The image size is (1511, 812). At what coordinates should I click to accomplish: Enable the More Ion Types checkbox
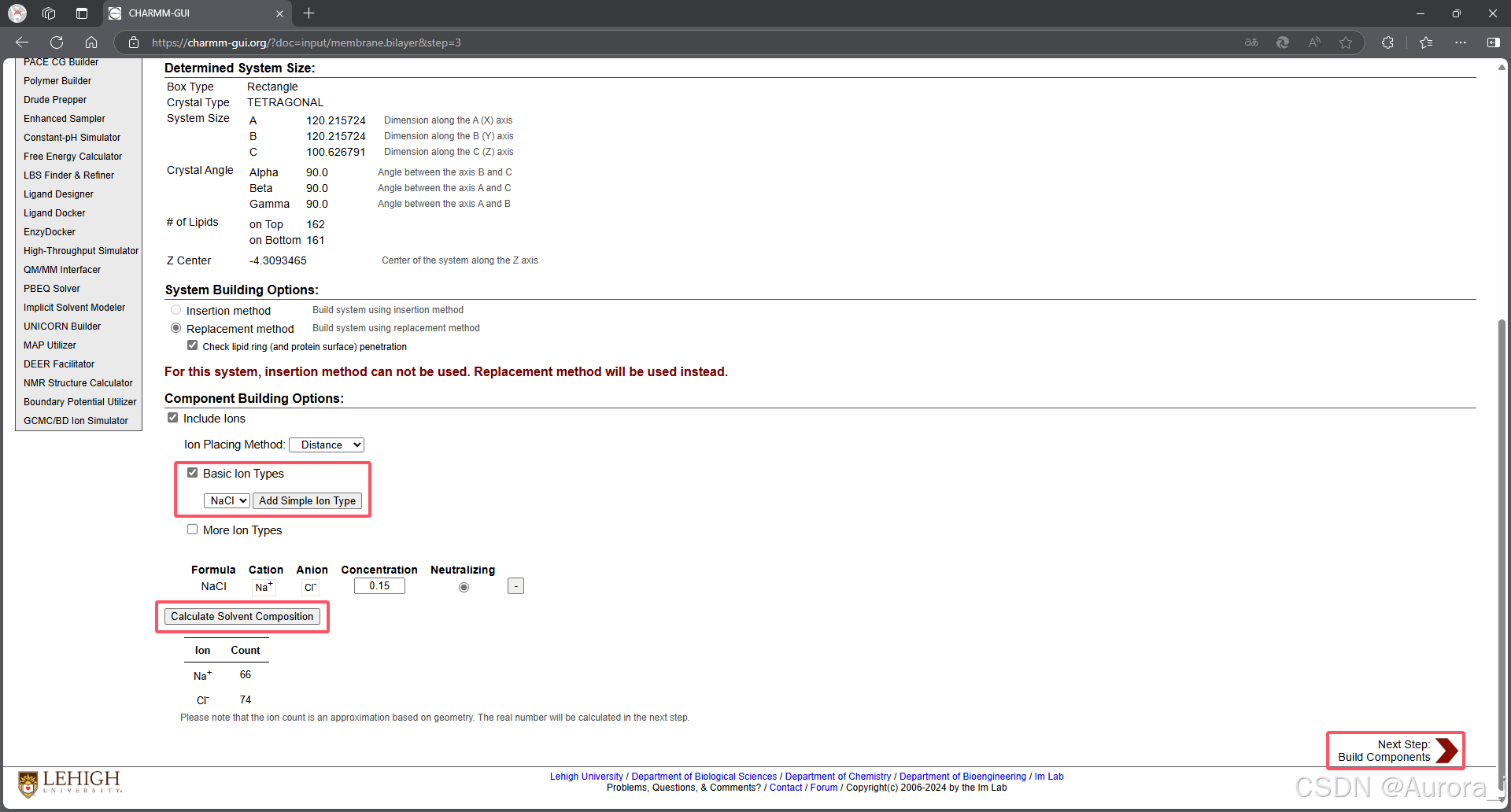point(192,530)
